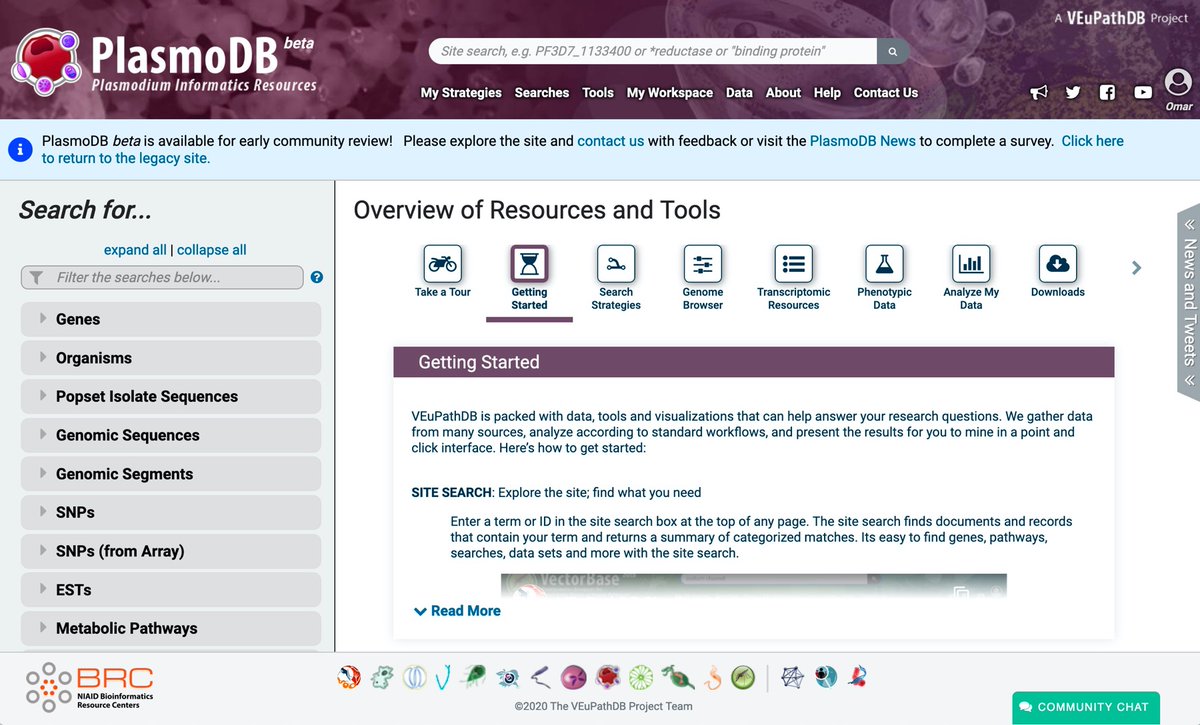Screen dimensions: 1200x725
Task: Open the announcements megaphone icon
Action: coord(1039,92)
